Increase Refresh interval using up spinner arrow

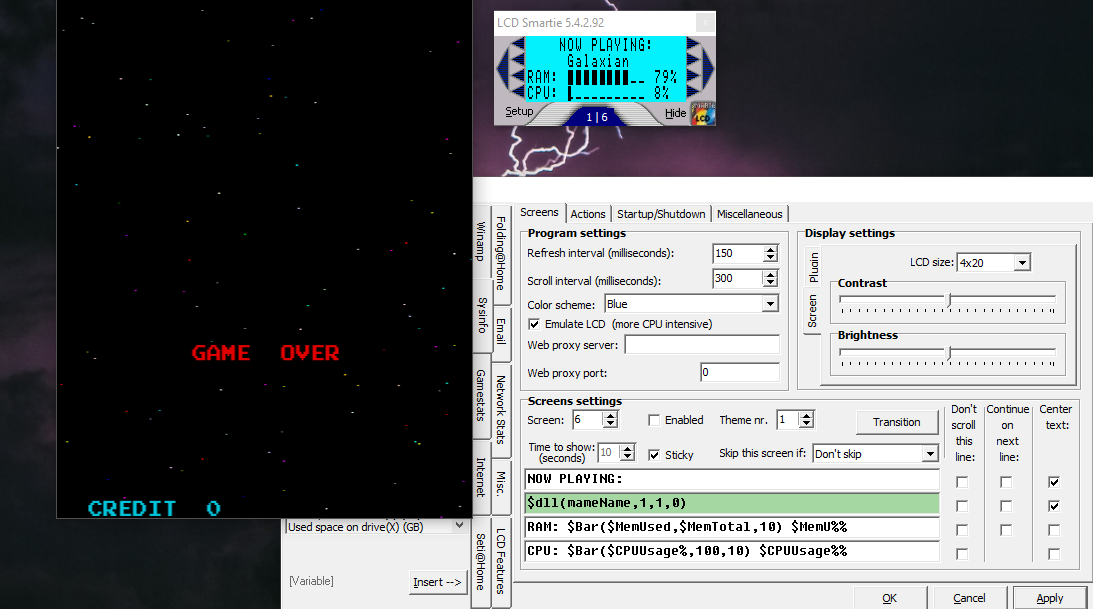click(770, 249)
